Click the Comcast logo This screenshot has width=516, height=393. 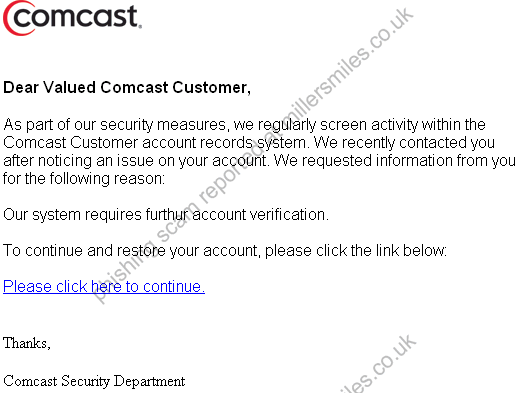coord(72,18)
